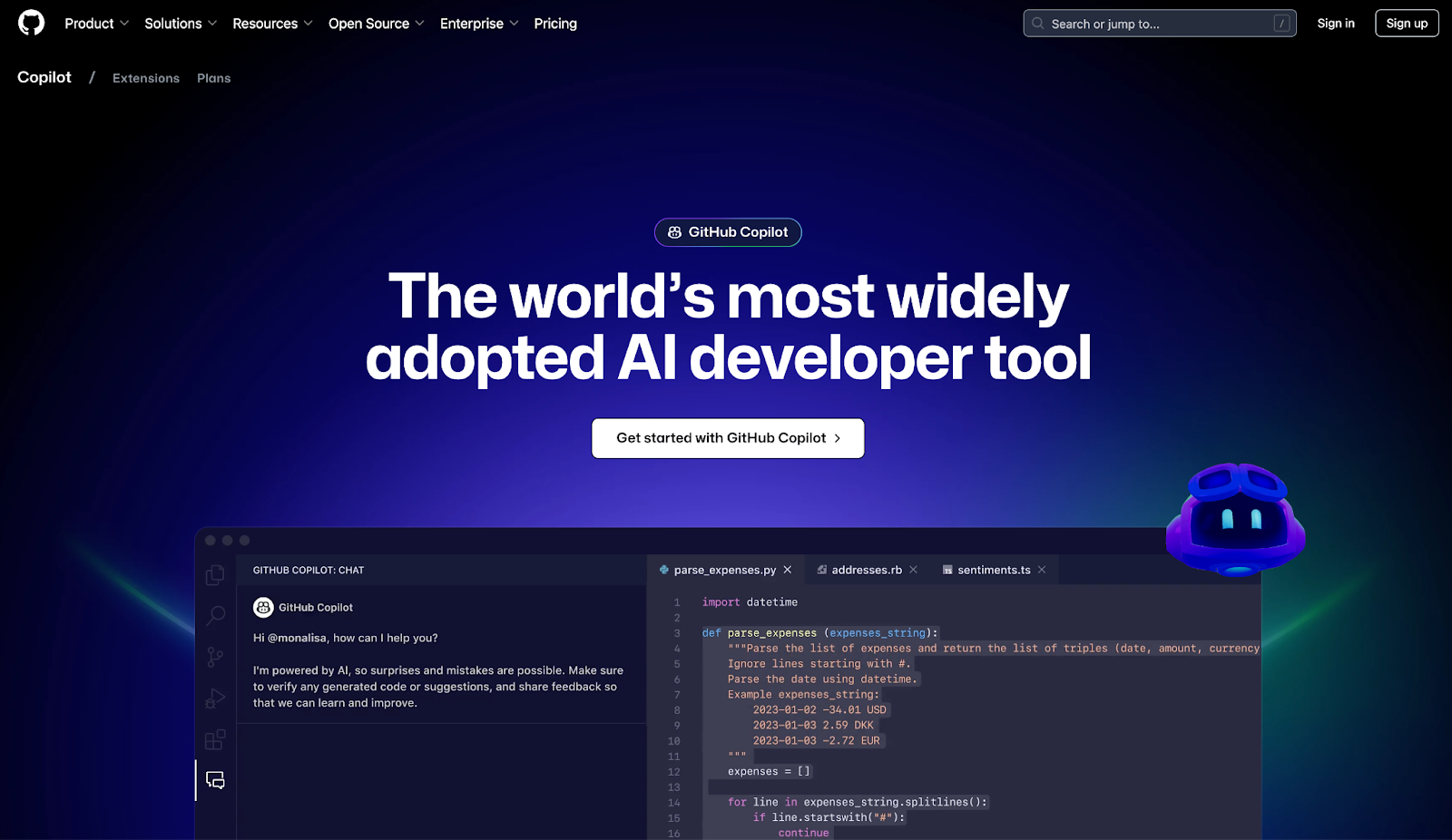Switch to the sentiments.ts tab

994,570
